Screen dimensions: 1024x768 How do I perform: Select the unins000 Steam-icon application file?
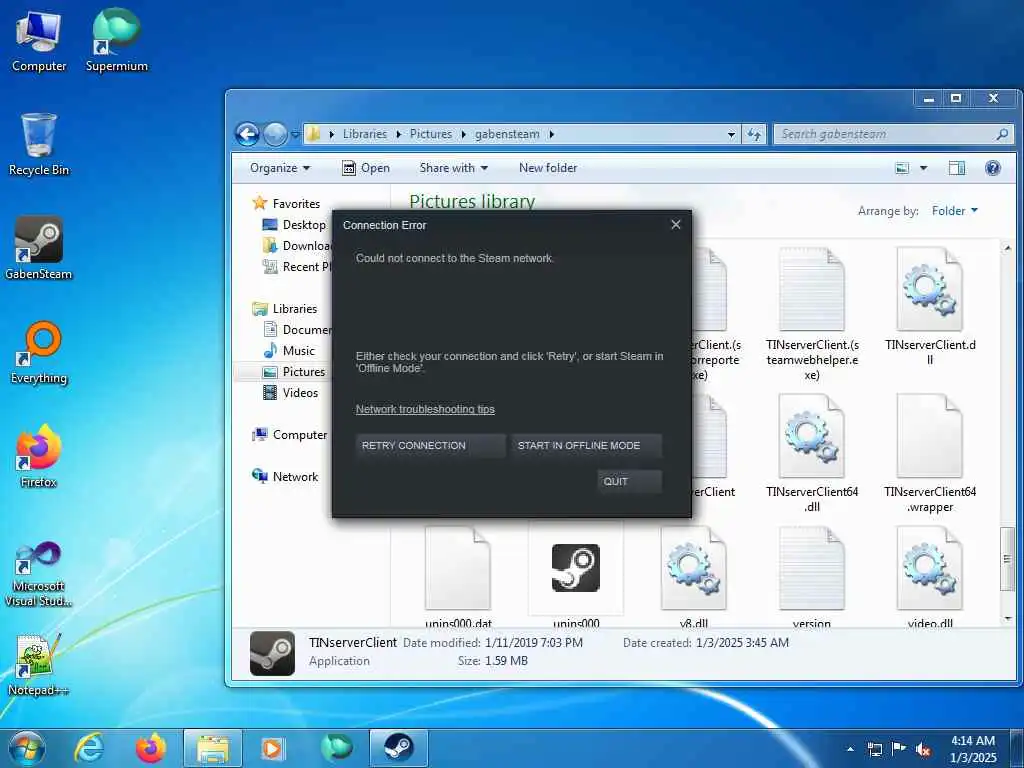click(575, 577)
